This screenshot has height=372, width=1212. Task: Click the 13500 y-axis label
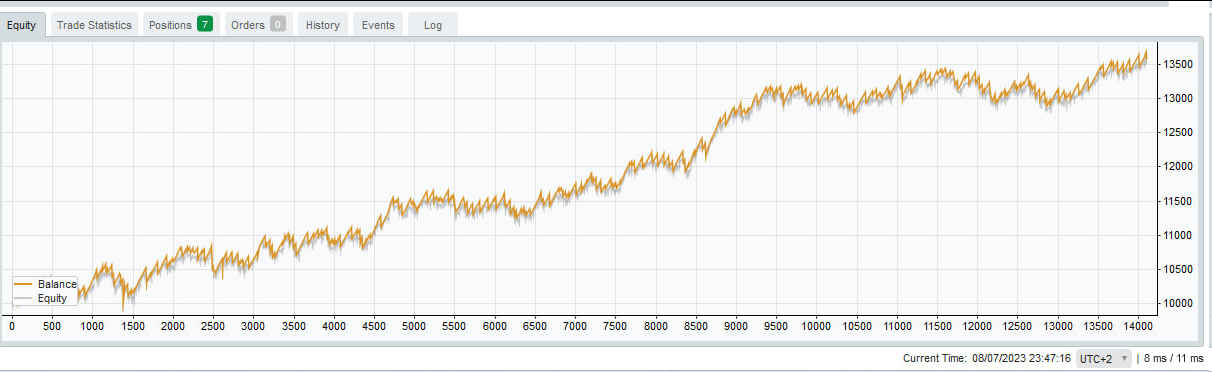tap(1178, 64)
